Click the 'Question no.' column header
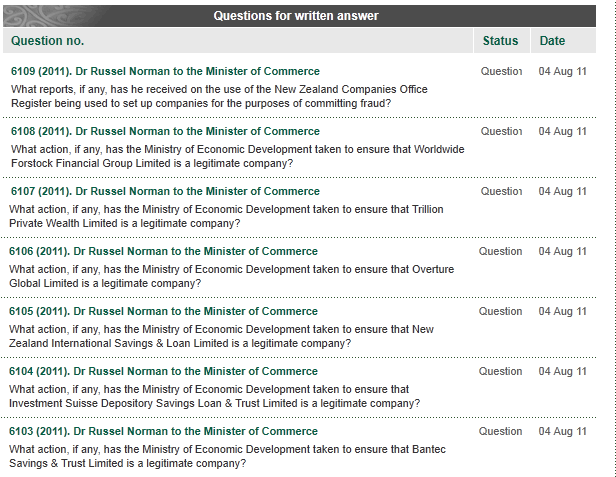 [48, 40]
